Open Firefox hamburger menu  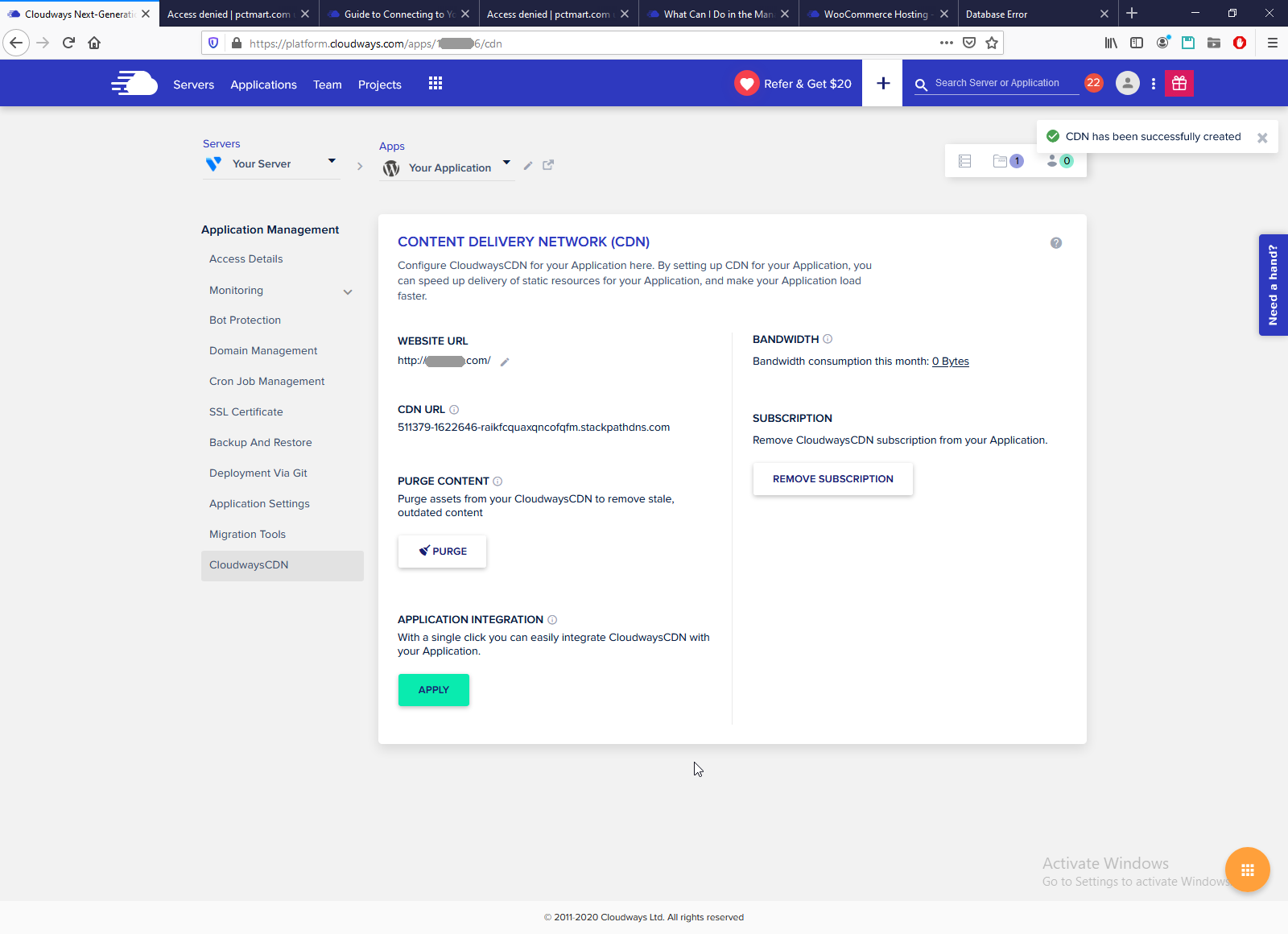[x=1273, y=43]
